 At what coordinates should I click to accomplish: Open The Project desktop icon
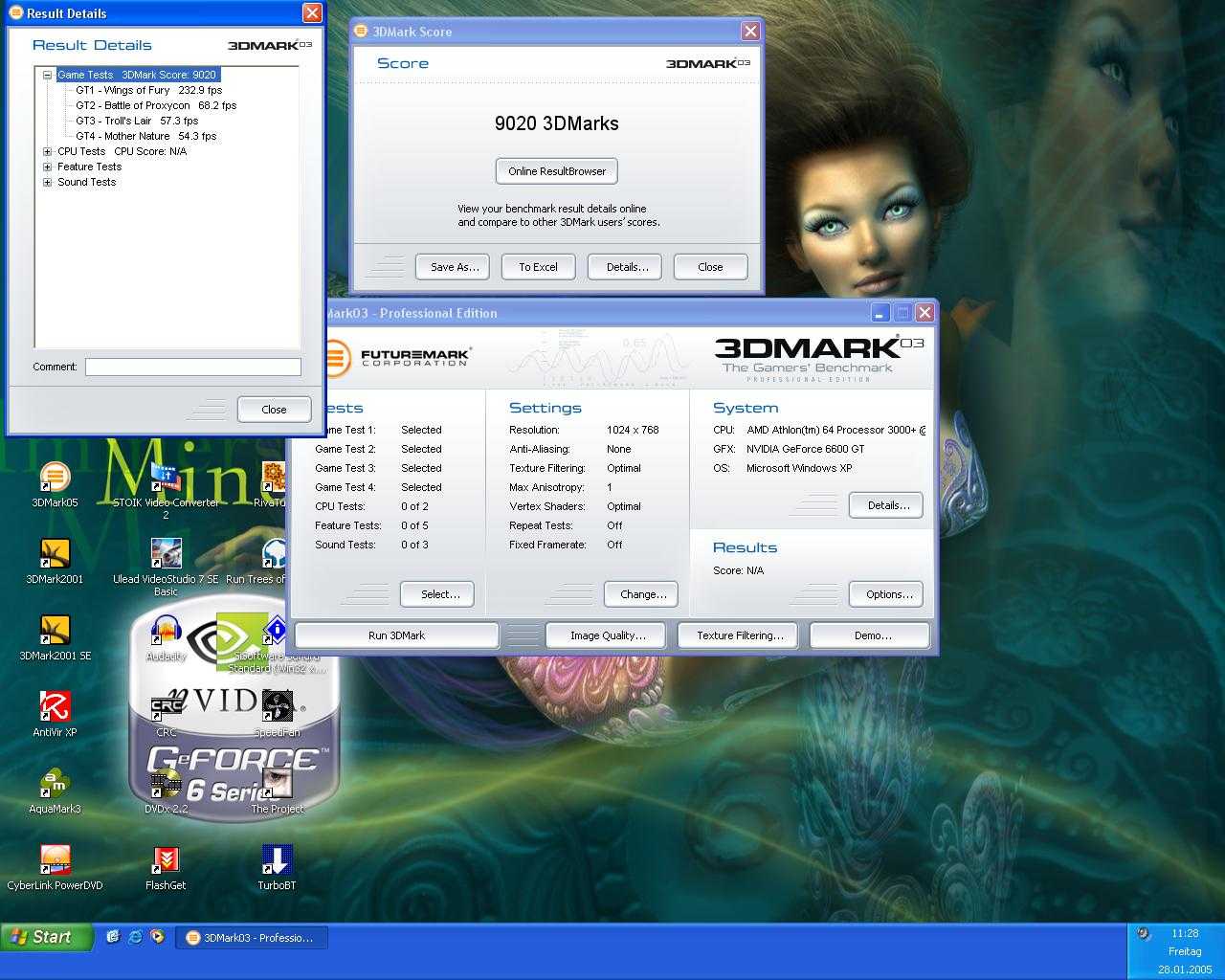click(277, 790)
